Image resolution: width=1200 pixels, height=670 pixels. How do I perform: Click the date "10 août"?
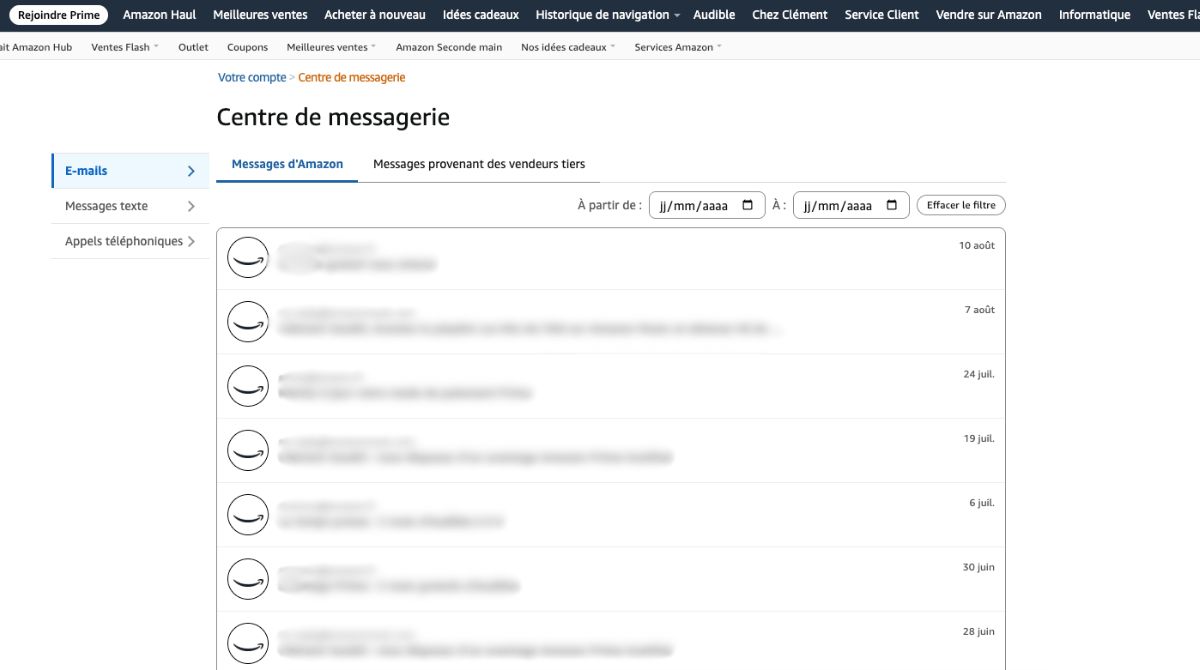click(977, 245)
